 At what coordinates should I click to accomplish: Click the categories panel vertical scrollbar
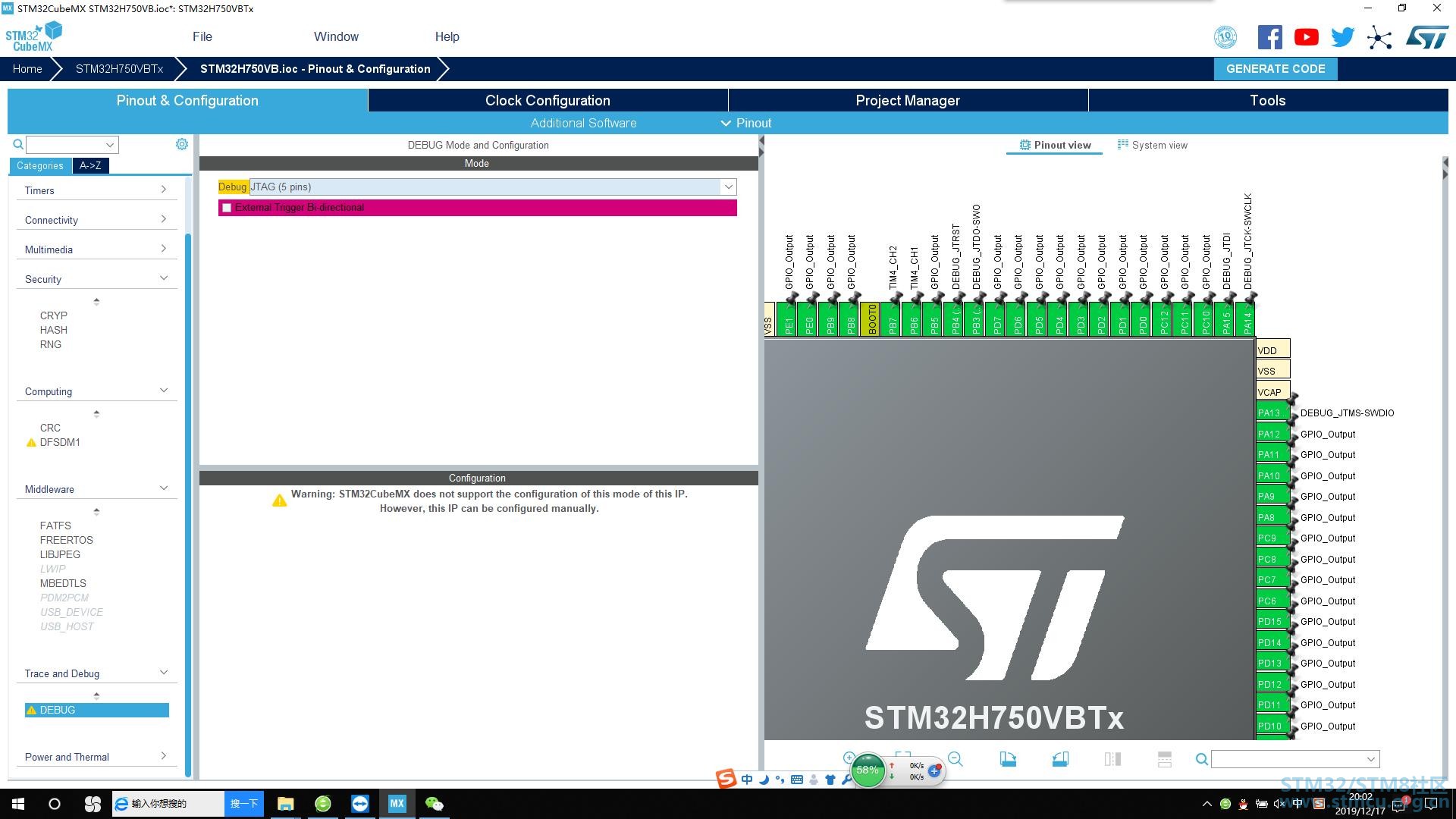click(188, 504)
